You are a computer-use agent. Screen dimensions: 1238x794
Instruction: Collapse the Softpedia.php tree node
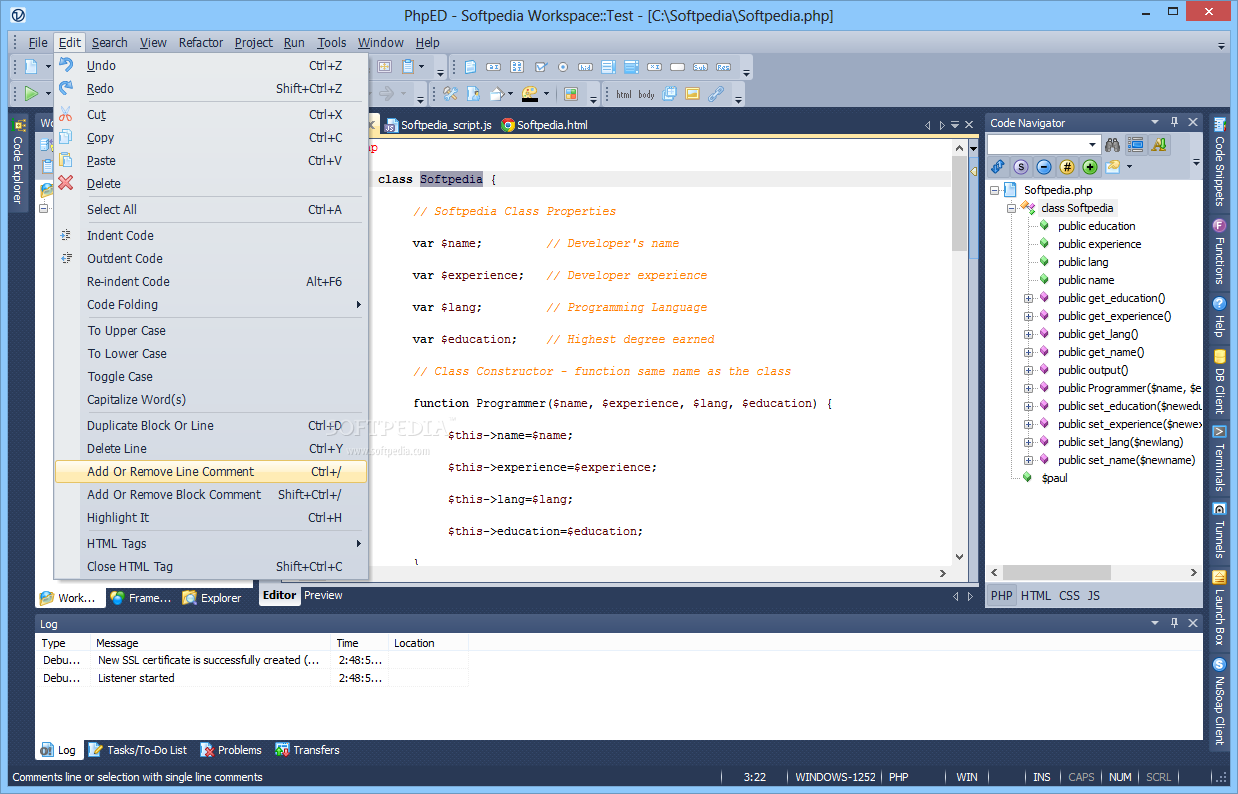pyautogui.click(x=995, y=190)
